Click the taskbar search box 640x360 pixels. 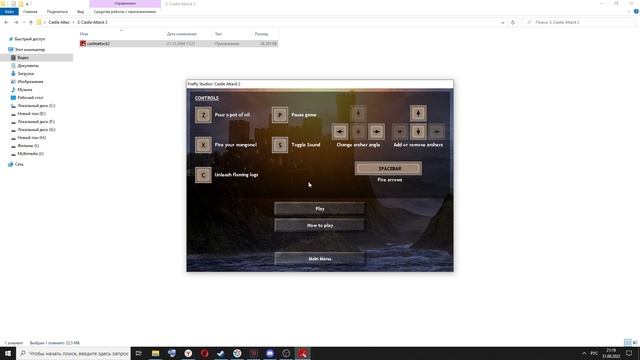pos(74,353)
